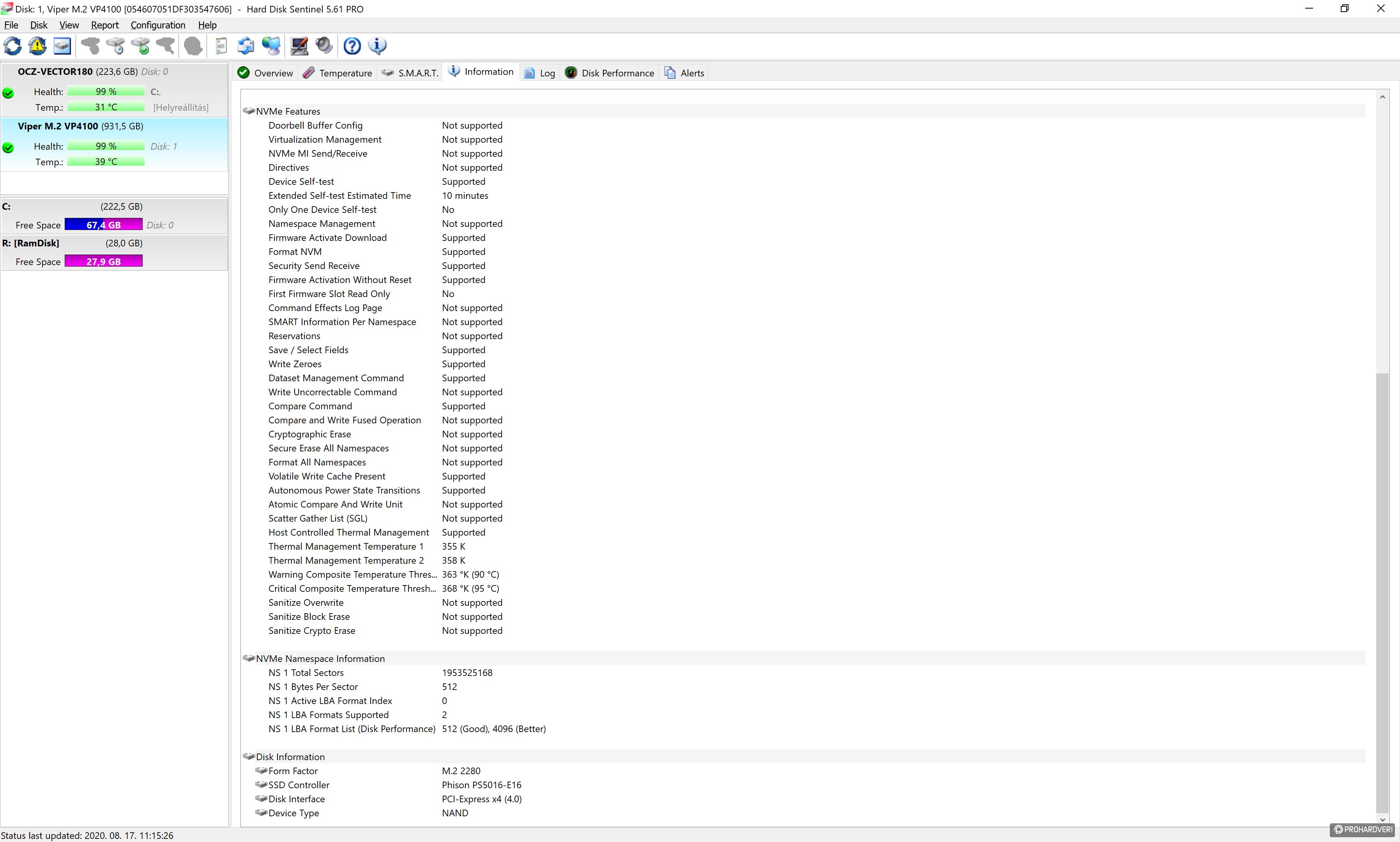Switch to the Log tab
The image size is (1400, 842).
(539, 73)
